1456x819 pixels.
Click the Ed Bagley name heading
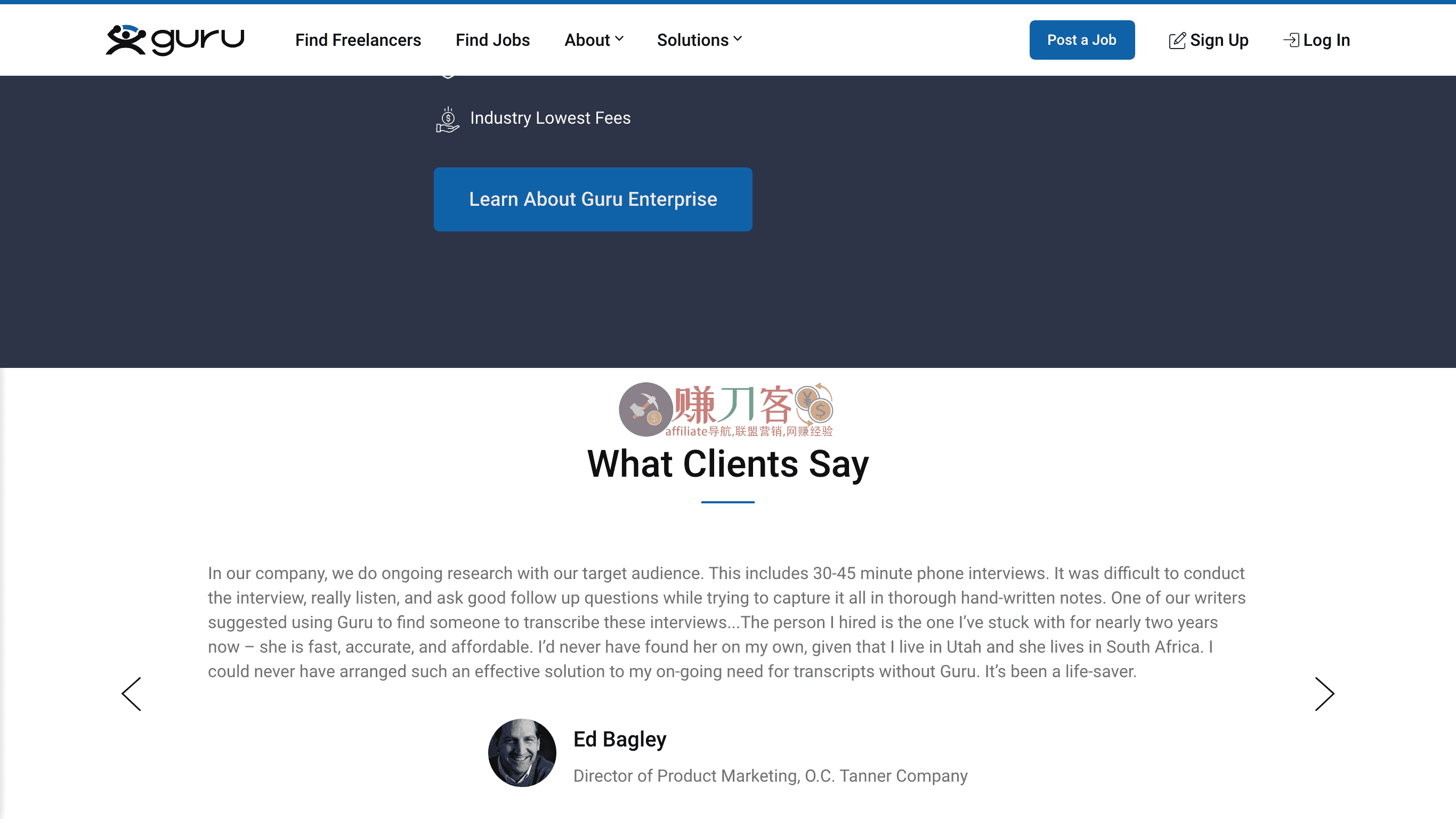pos(619,739)
